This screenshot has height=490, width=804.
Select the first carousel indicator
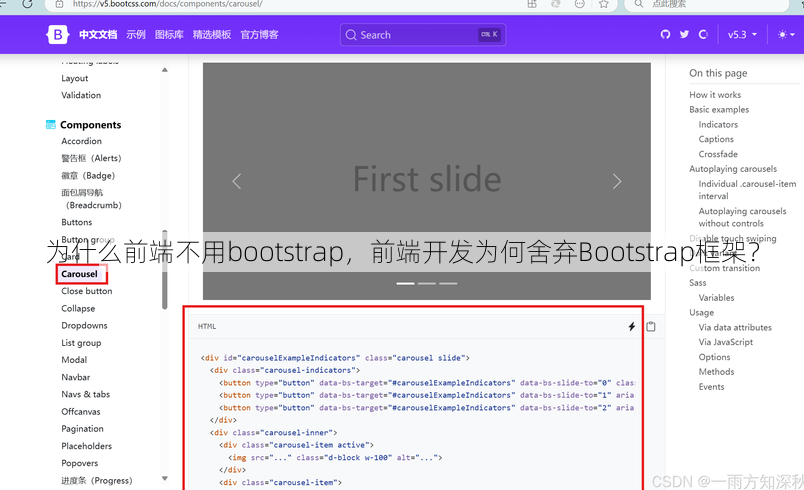(x=405, y=283)
